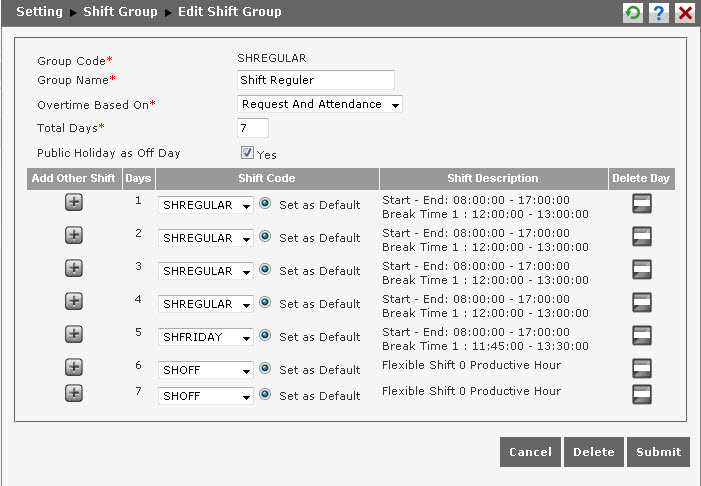
Task: Open shift code dropdown for day 4
Action: click(x=206, y=304)
